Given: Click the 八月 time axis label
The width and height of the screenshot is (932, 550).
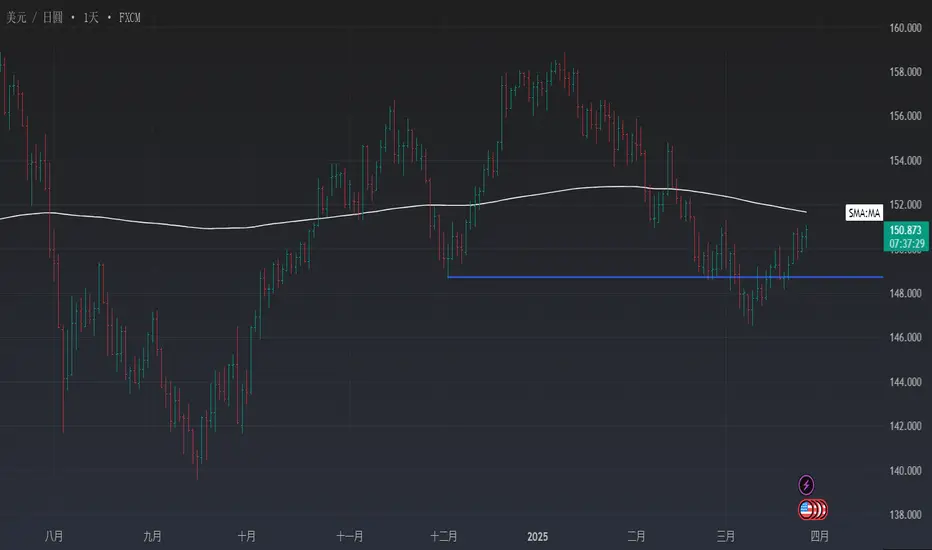Looking at the screenshot, I should [x=54, y=536].
